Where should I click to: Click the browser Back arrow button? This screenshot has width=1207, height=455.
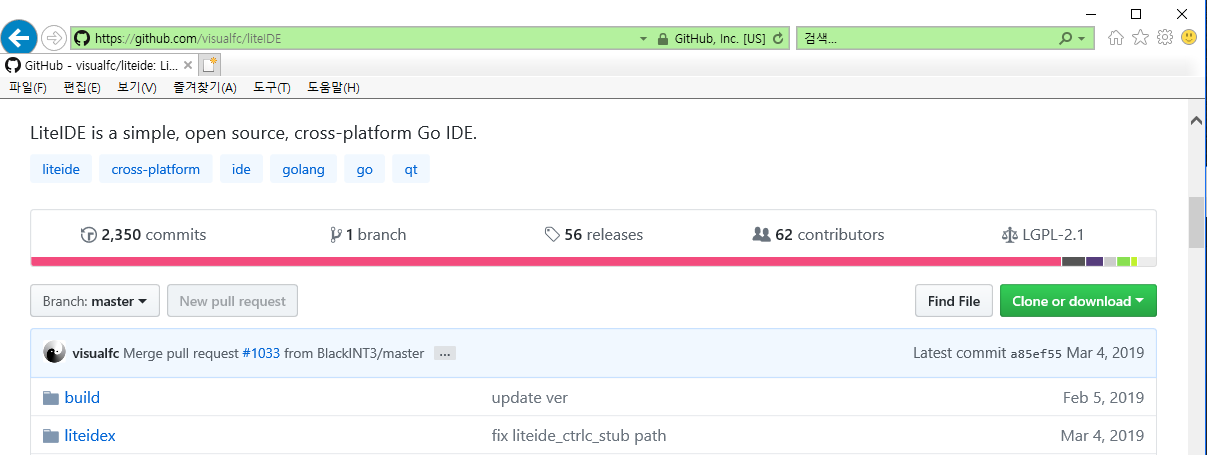click(19, 38)
